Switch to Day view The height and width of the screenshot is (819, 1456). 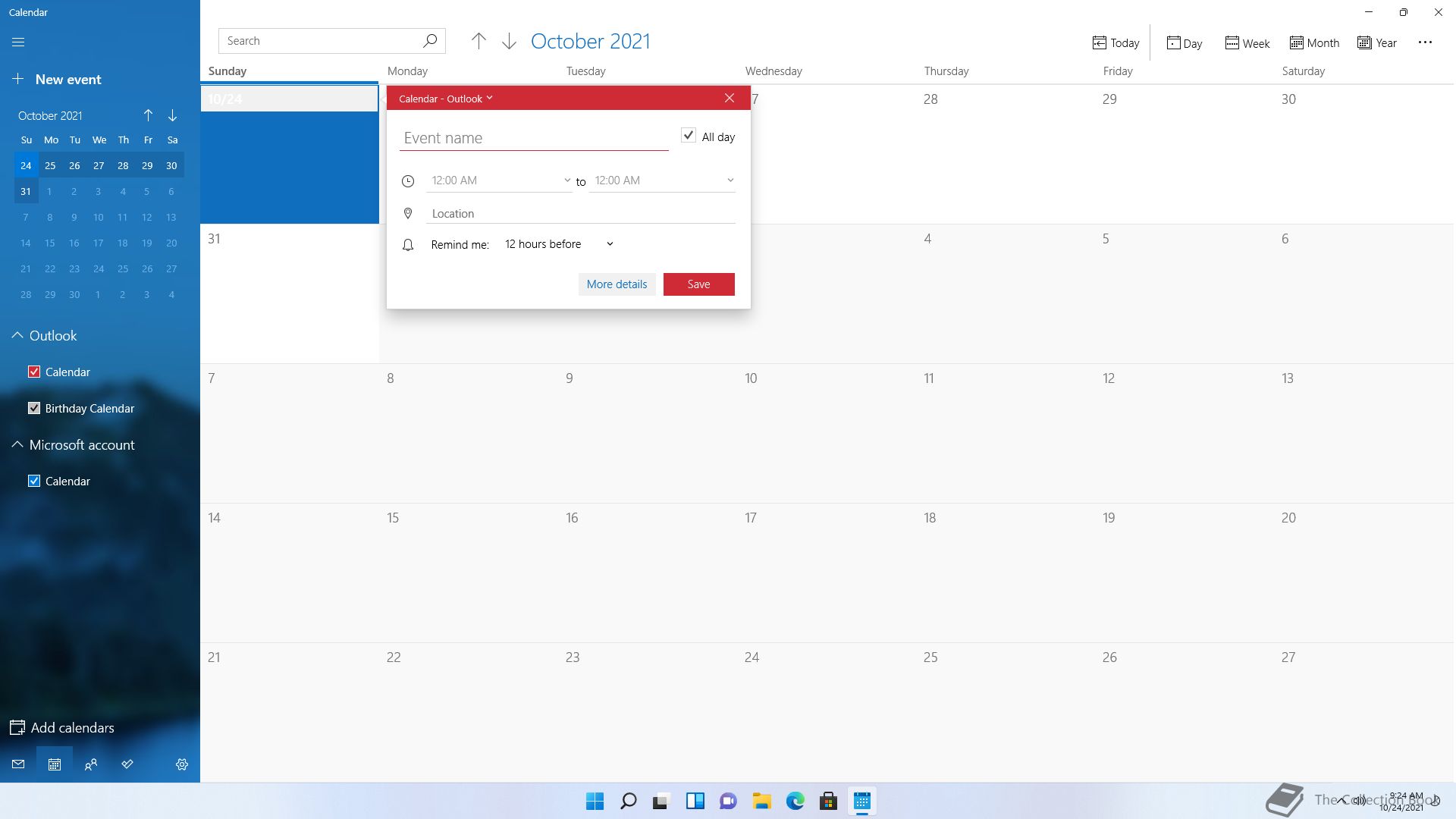click(1185, 42)
